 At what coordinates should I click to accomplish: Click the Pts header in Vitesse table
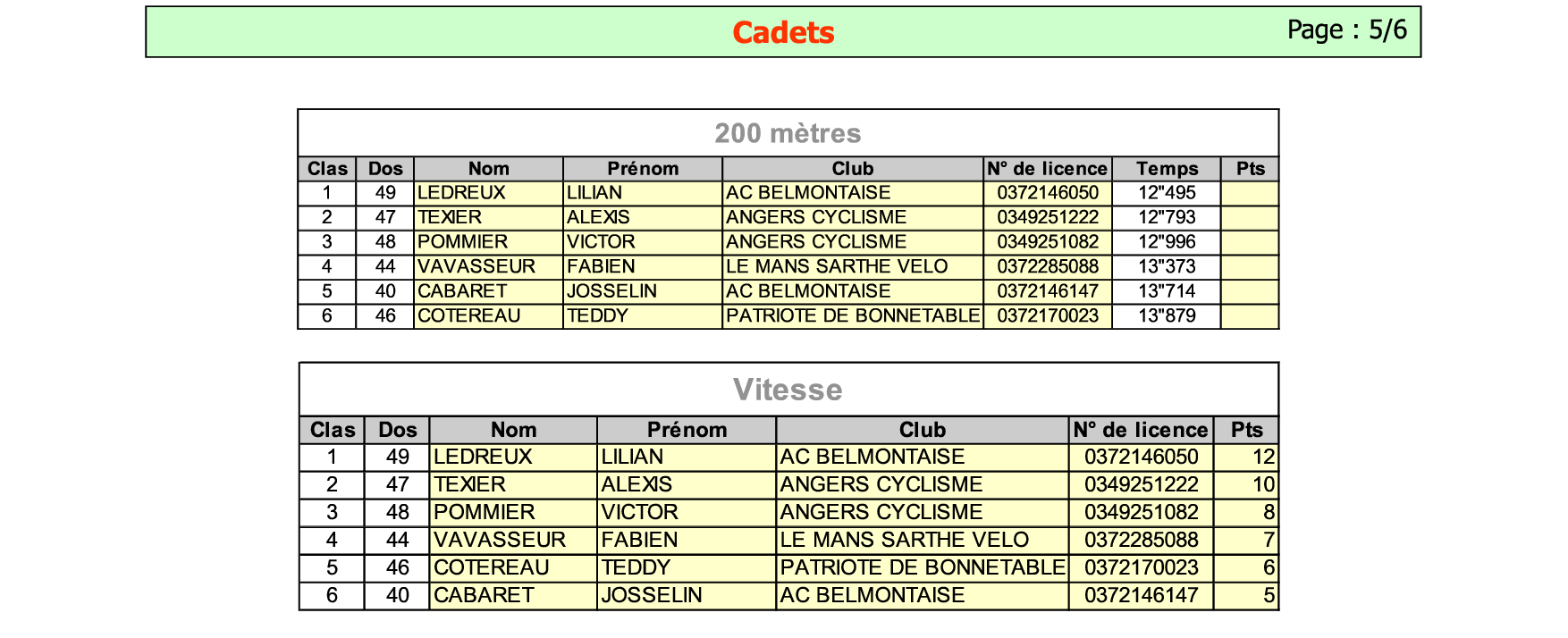(1246, 430)
